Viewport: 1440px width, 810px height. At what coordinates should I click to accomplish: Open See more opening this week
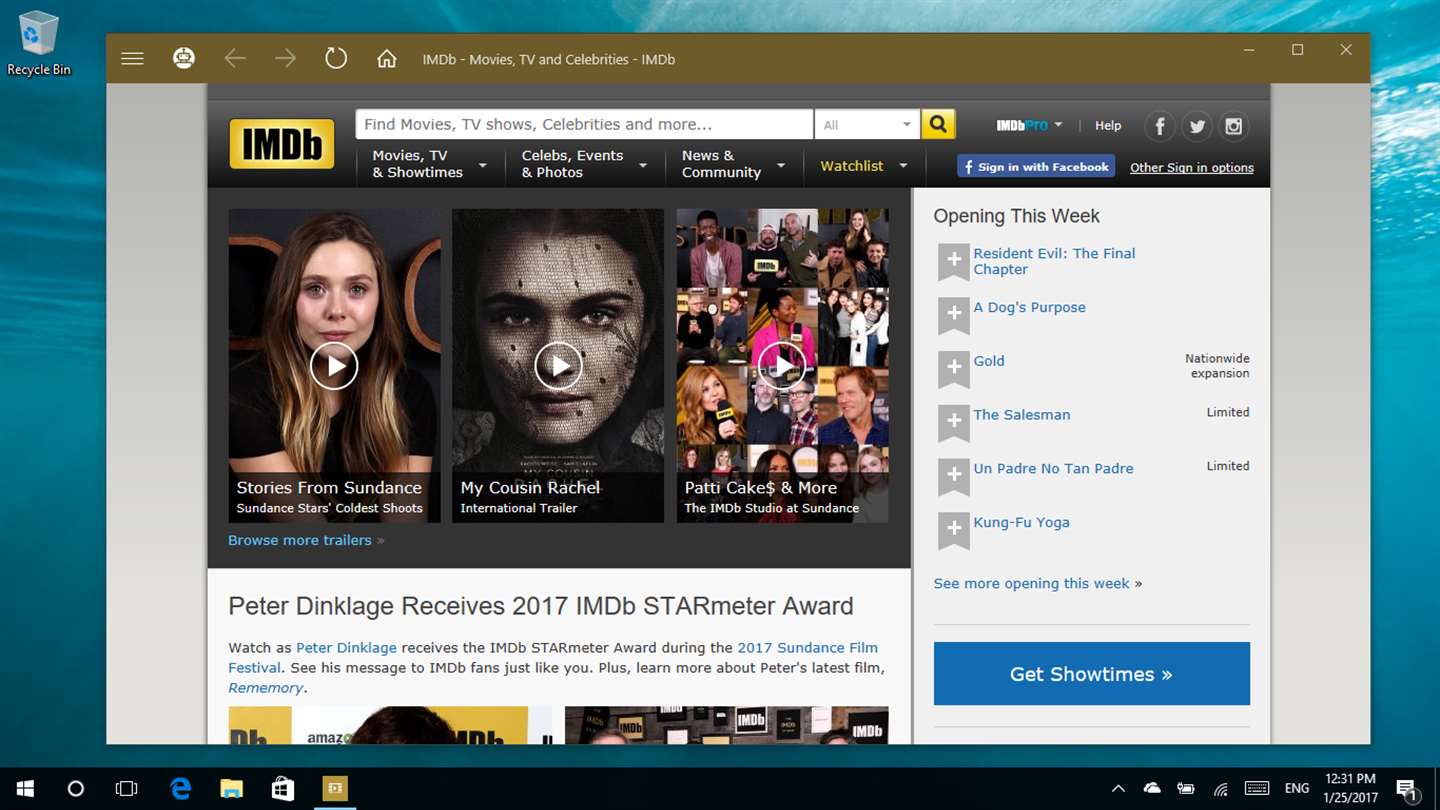coord(1038,583)
